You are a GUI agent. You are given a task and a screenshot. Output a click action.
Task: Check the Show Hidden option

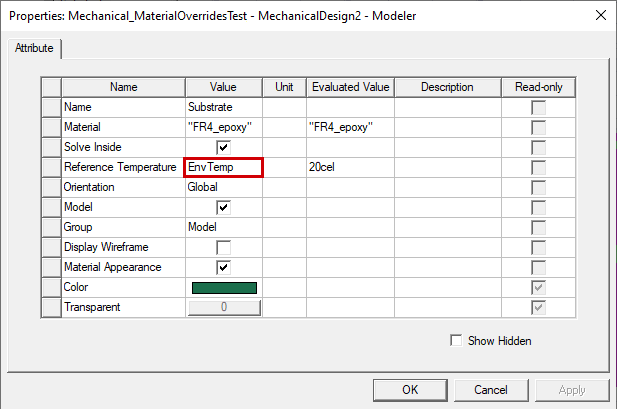click(x=458, y=341)
